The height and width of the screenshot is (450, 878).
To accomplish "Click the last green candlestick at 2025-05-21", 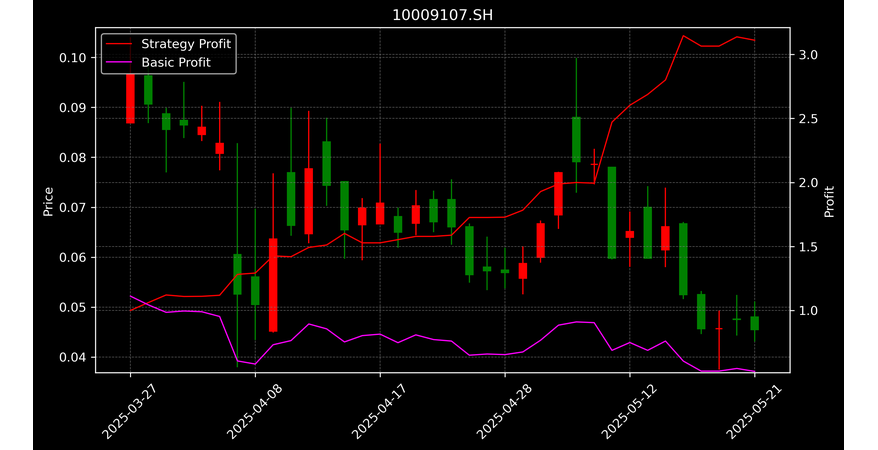I will [755, 323].
